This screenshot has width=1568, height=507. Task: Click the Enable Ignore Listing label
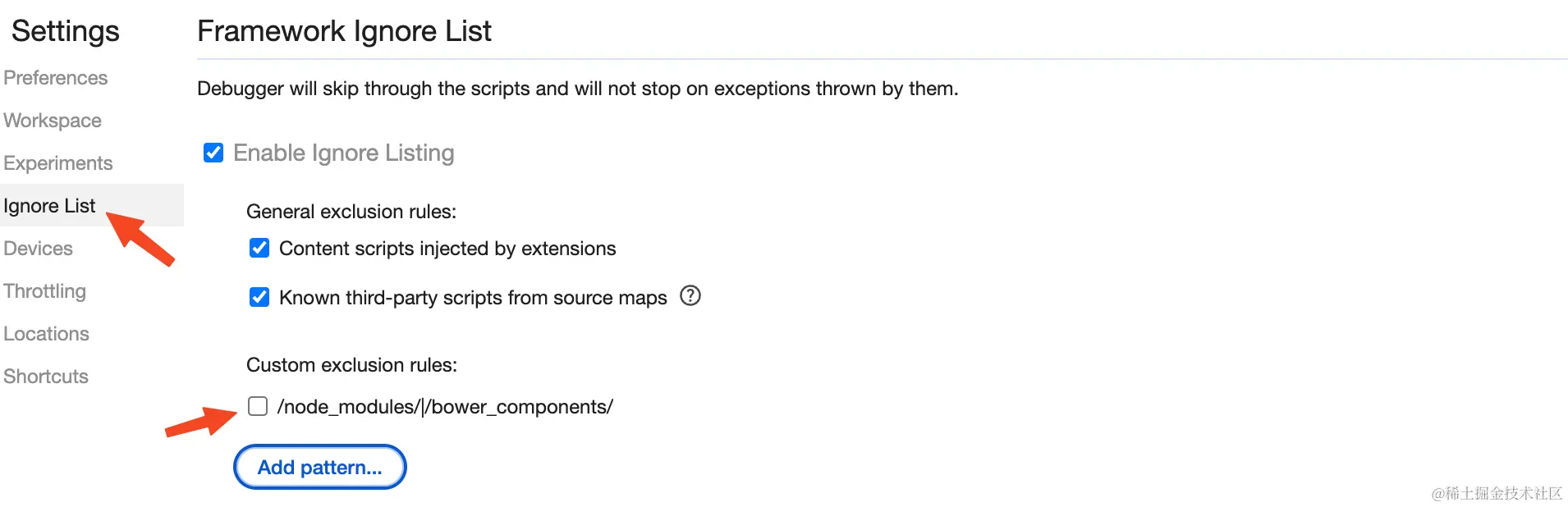click(x=344, y=153)
